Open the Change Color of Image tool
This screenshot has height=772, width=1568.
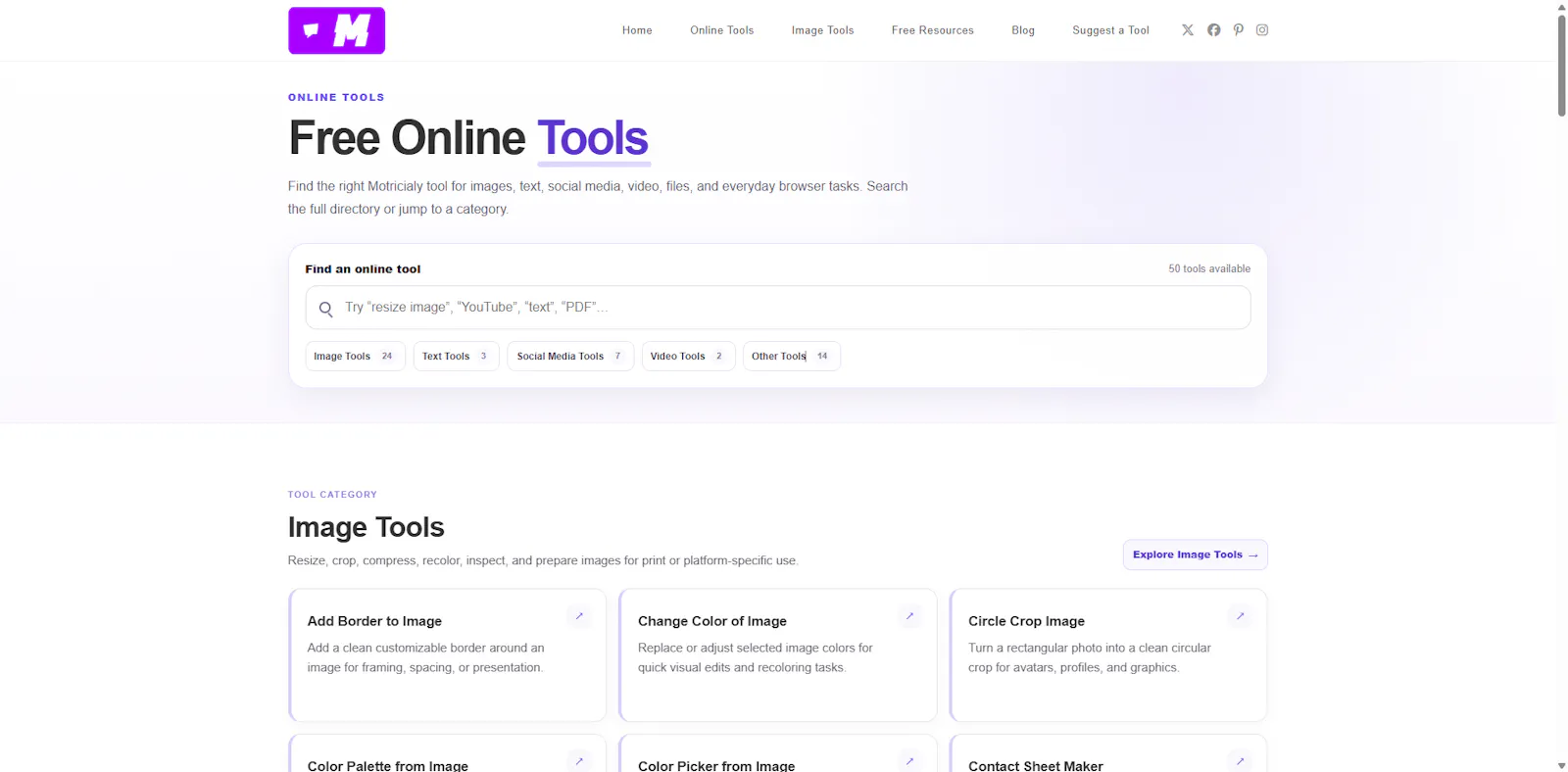(778, 655)
